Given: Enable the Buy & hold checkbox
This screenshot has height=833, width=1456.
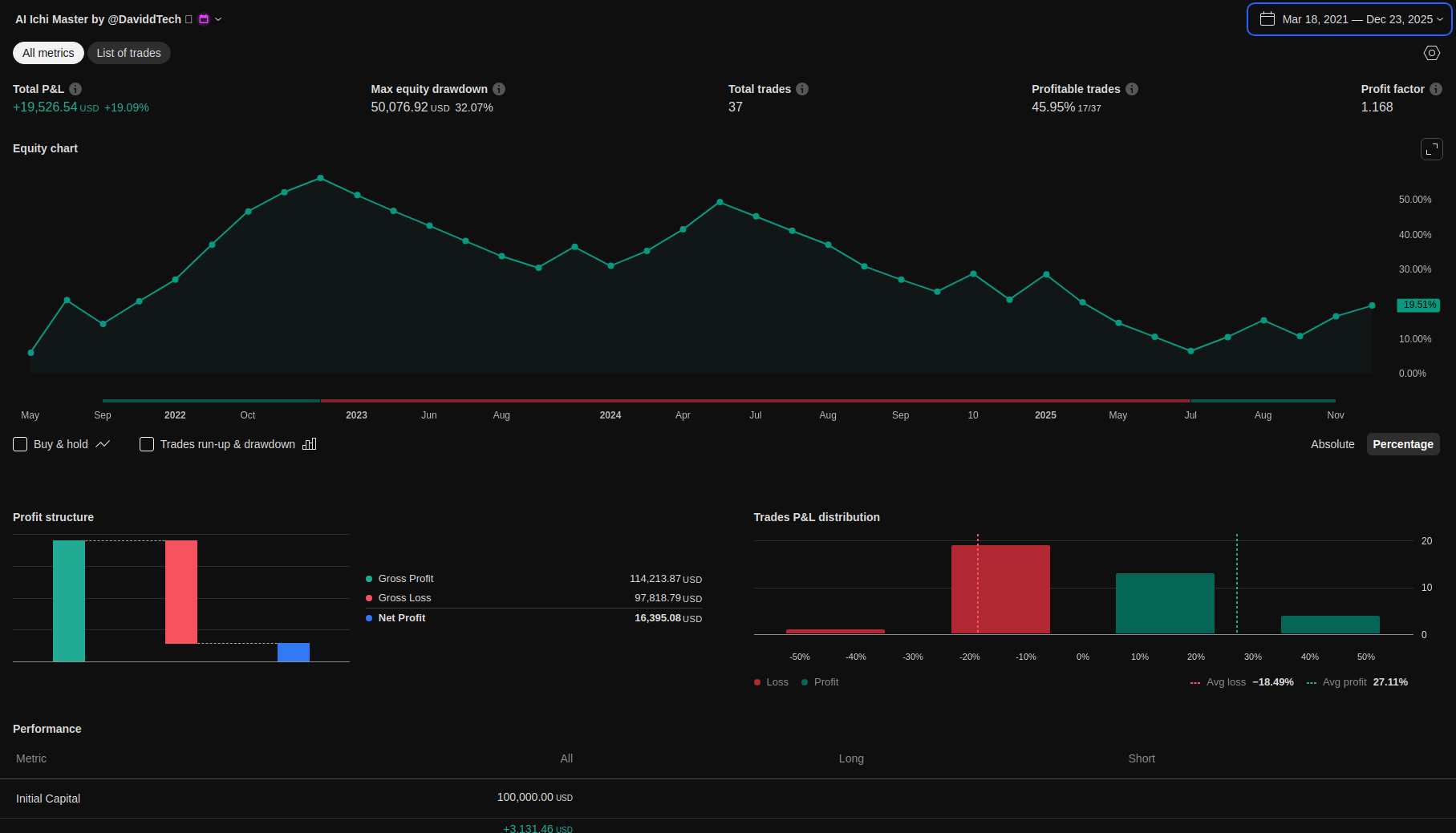Looking at the screenshot, I should tap(21, 444).
